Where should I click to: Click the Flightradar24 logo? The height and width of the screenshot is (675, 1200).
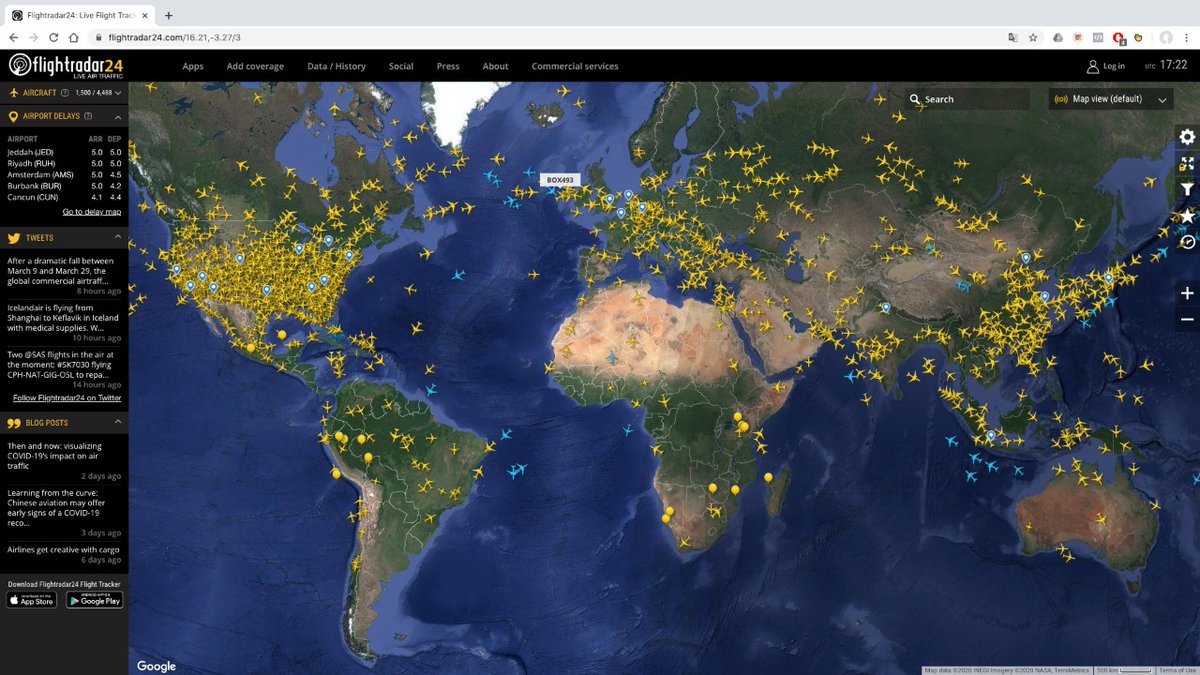[65, 65]
